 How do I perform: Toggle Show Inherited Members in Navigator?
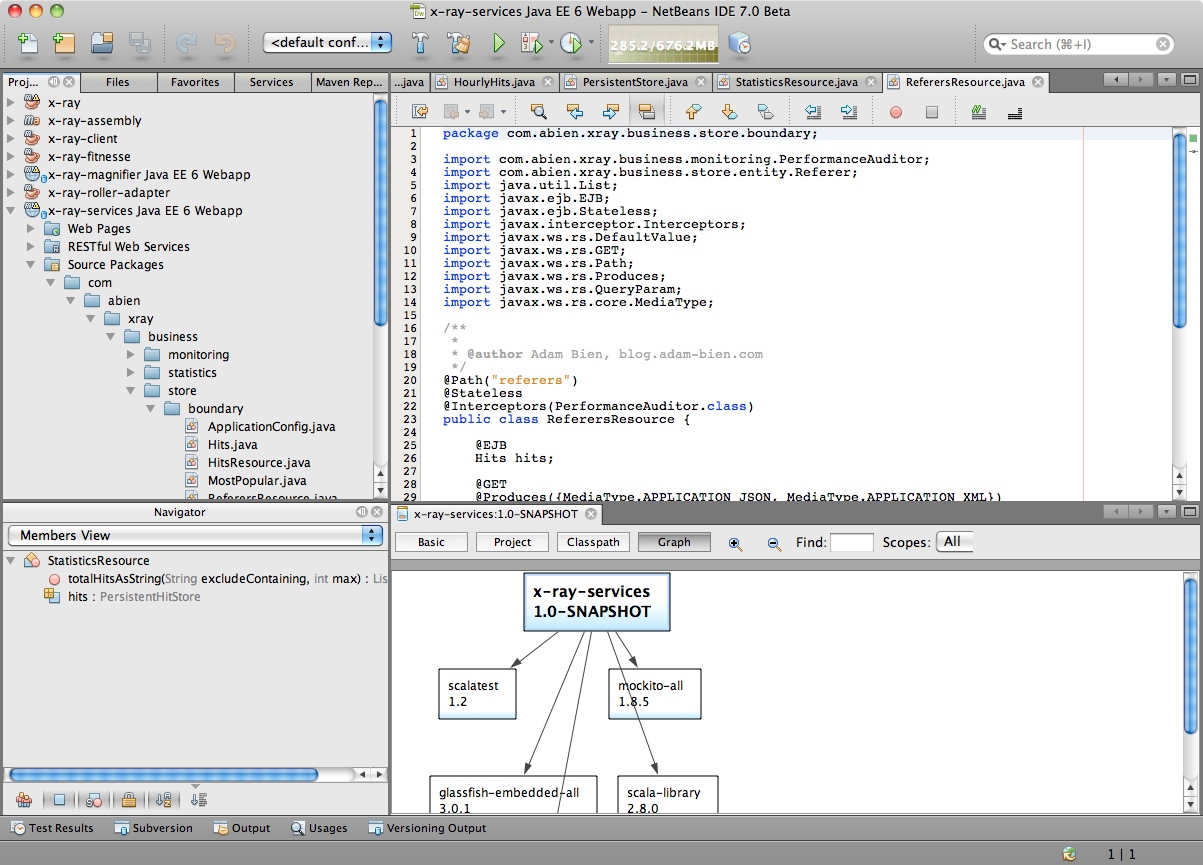tap(24, 799)
